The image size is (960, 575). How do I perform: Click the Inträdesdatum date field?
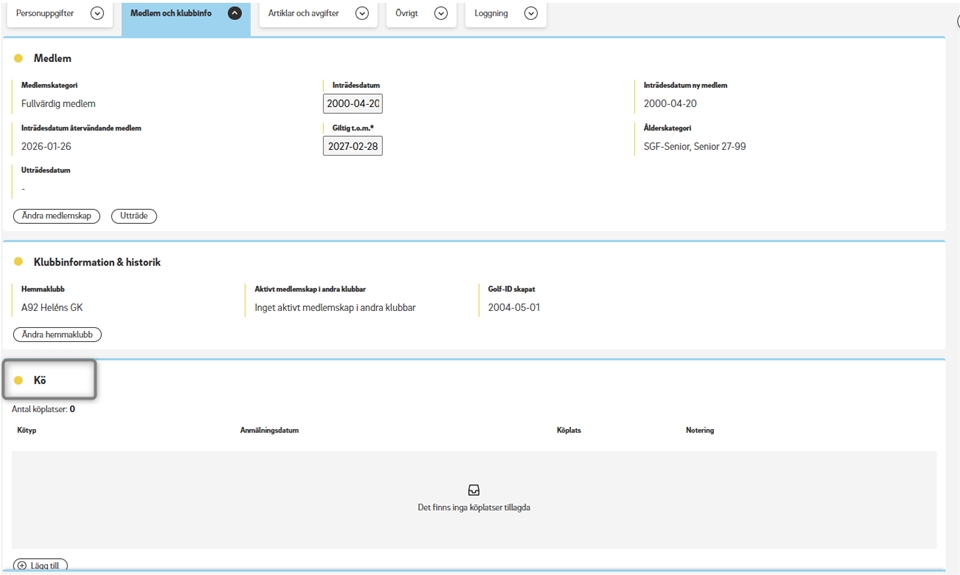coord(352,104)
